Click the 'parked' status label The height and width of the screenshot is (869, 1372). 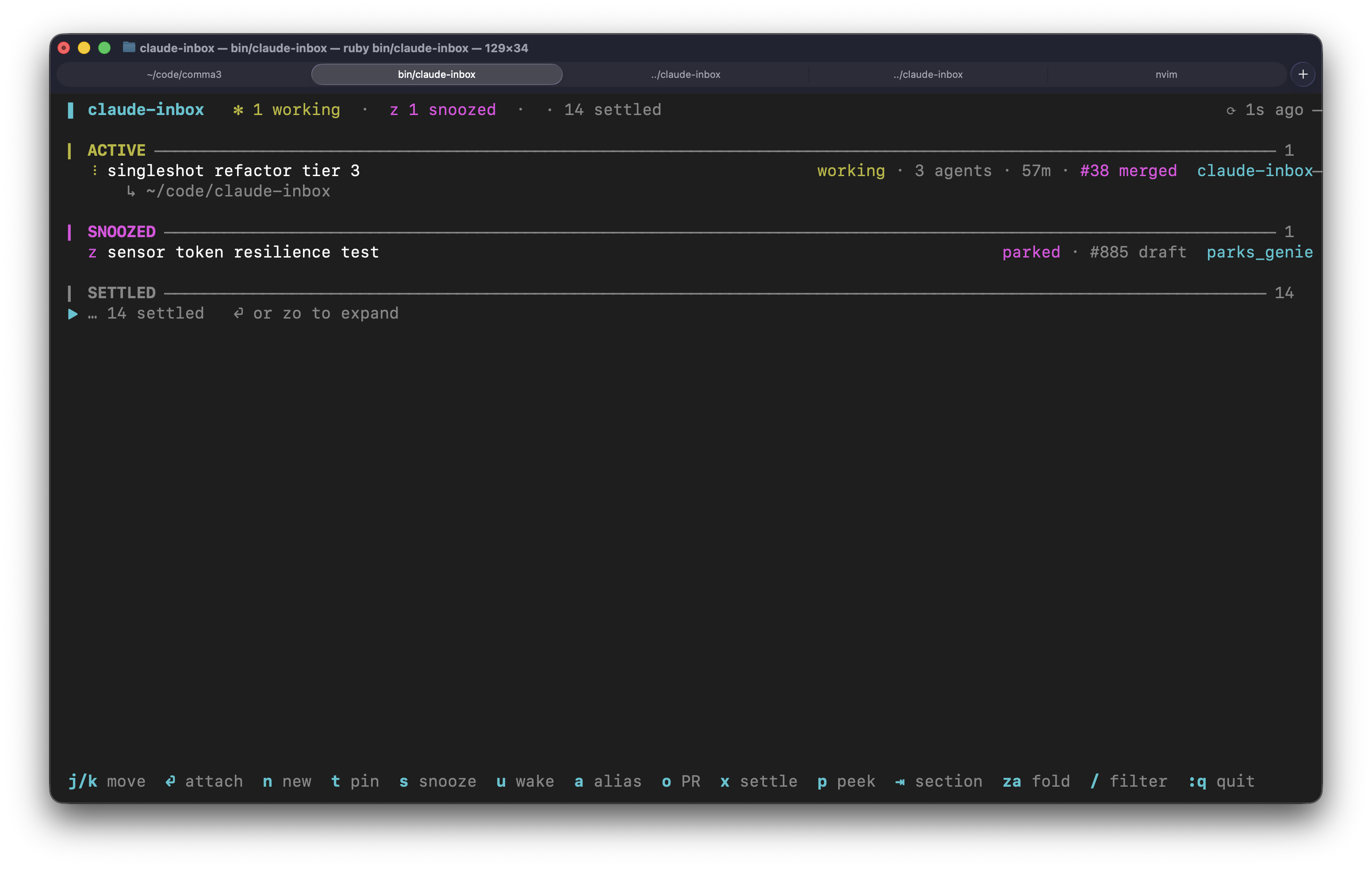point(1031,253)
